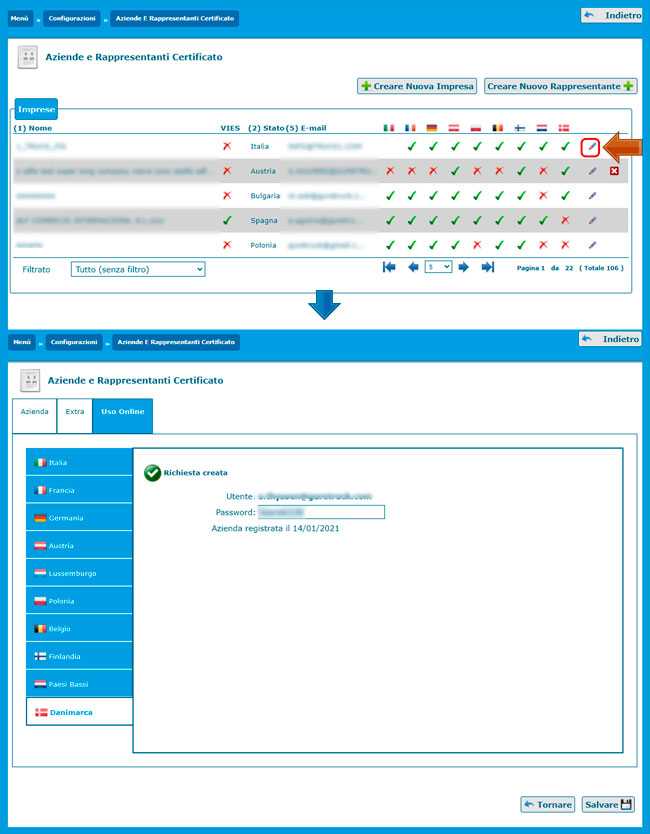Switch to the Extra tab
650x834 pixels.
[74, 415]
